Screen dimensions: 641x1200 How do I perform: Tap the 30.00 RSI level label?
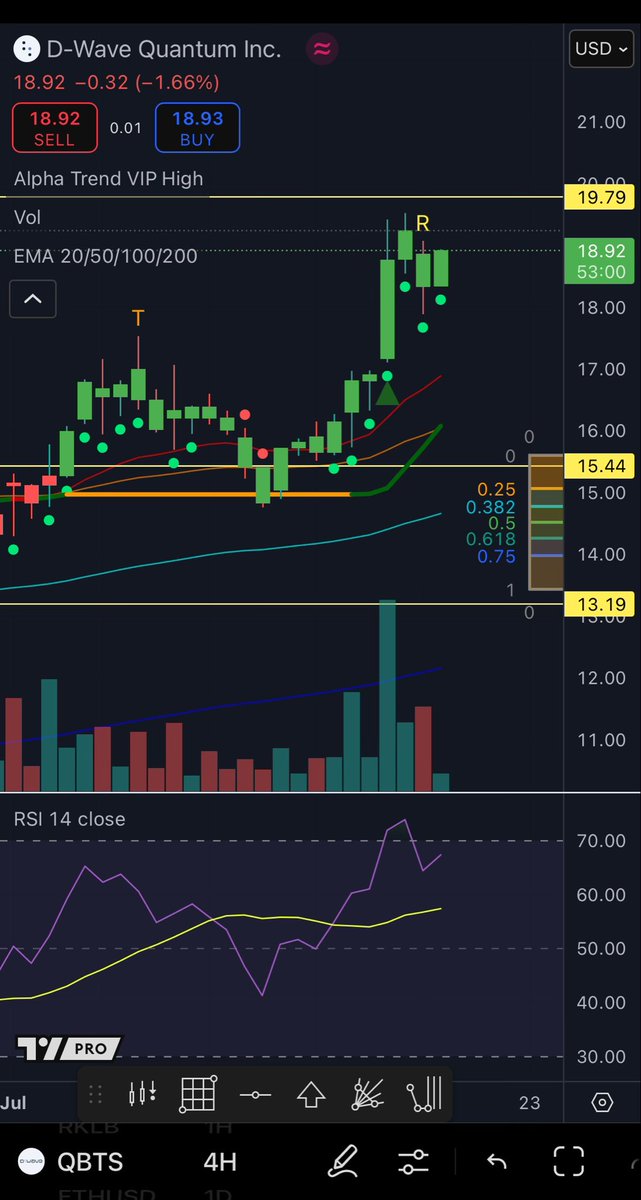point(601,1056)
